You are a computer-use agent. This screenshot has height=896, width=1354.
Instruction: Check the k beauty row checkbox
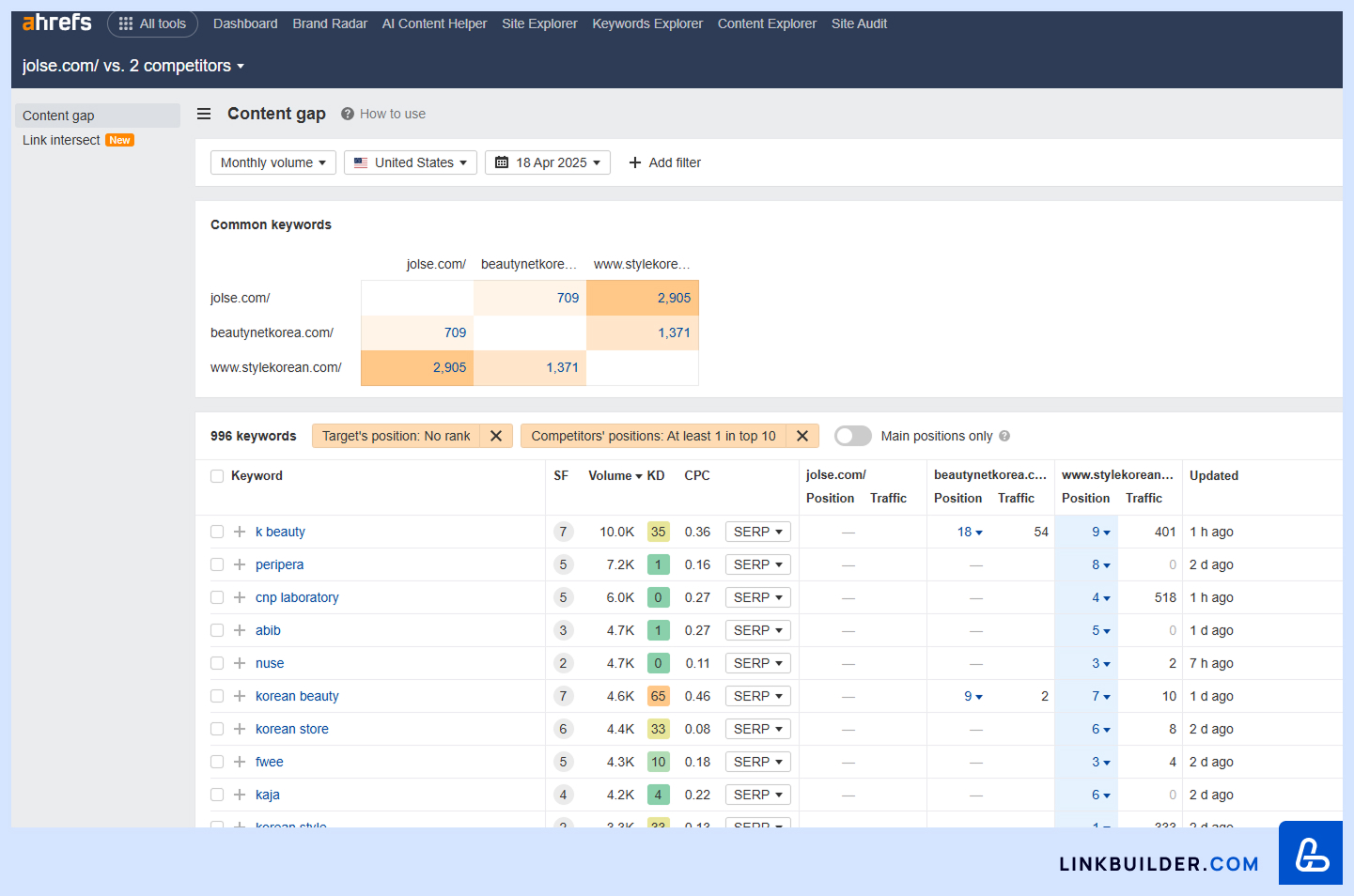[217, 532]
